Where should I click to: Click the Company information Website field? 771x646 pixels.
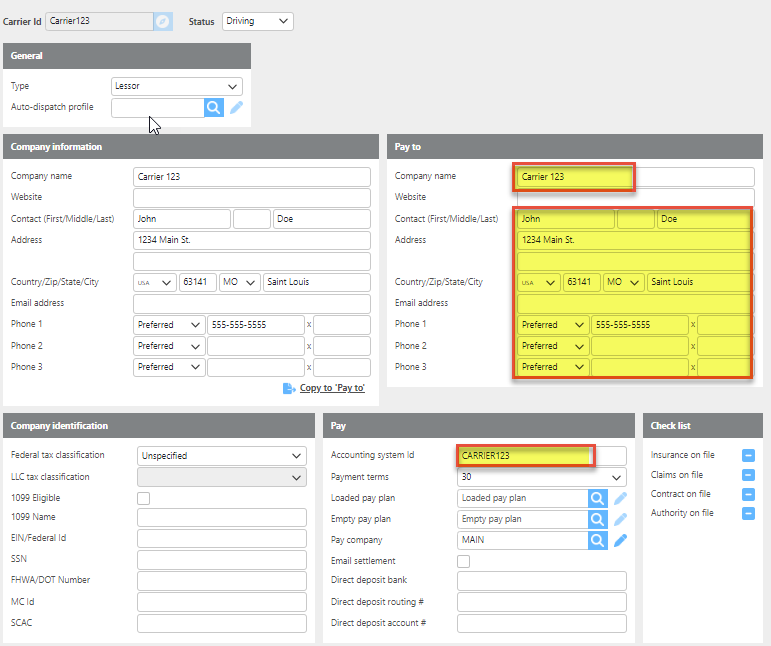pyautogui.click(x=251, y=197)
